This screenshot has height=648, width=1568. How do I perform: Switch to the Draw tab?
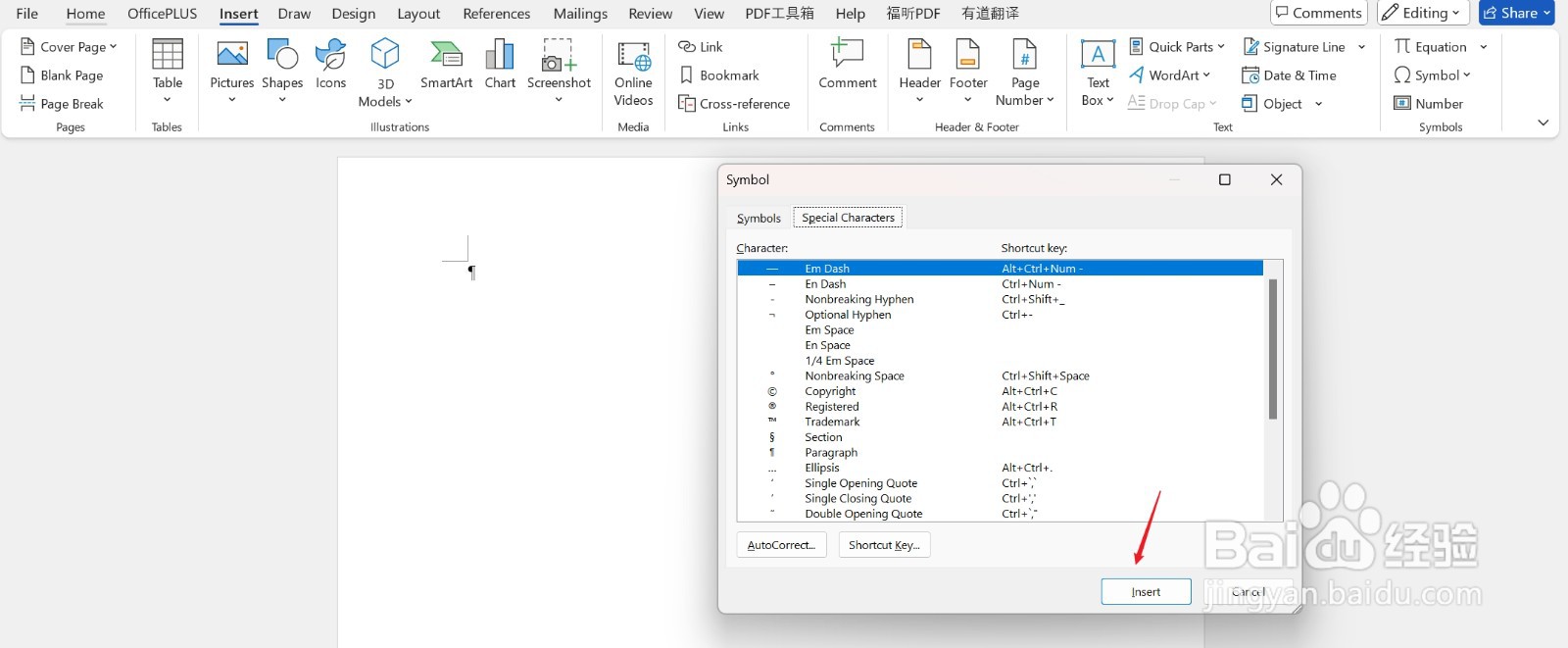(x=294, y=14)
